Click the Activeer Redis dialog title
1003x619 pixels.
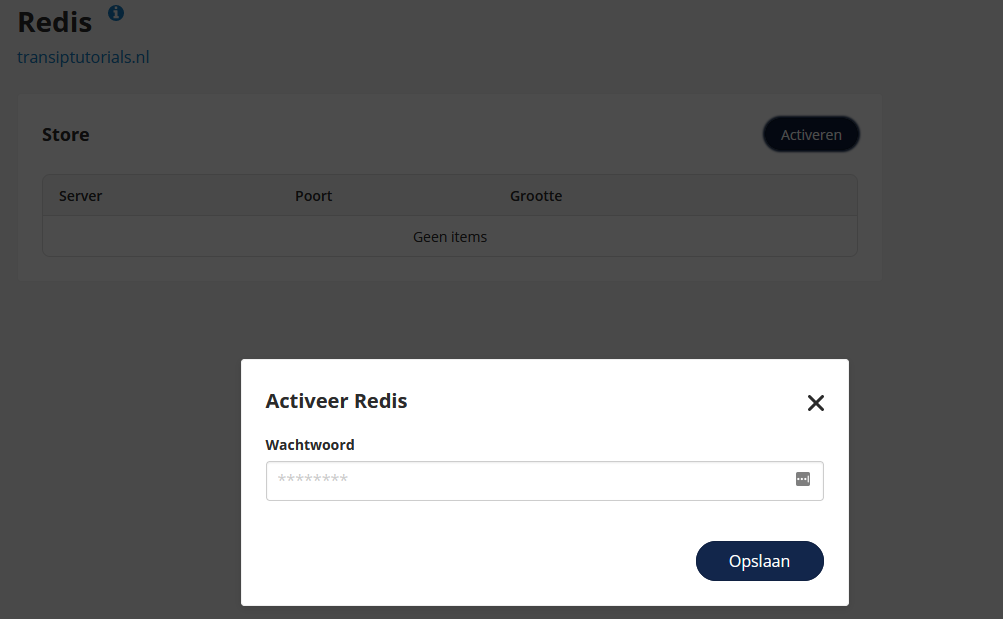pos(336,401)
